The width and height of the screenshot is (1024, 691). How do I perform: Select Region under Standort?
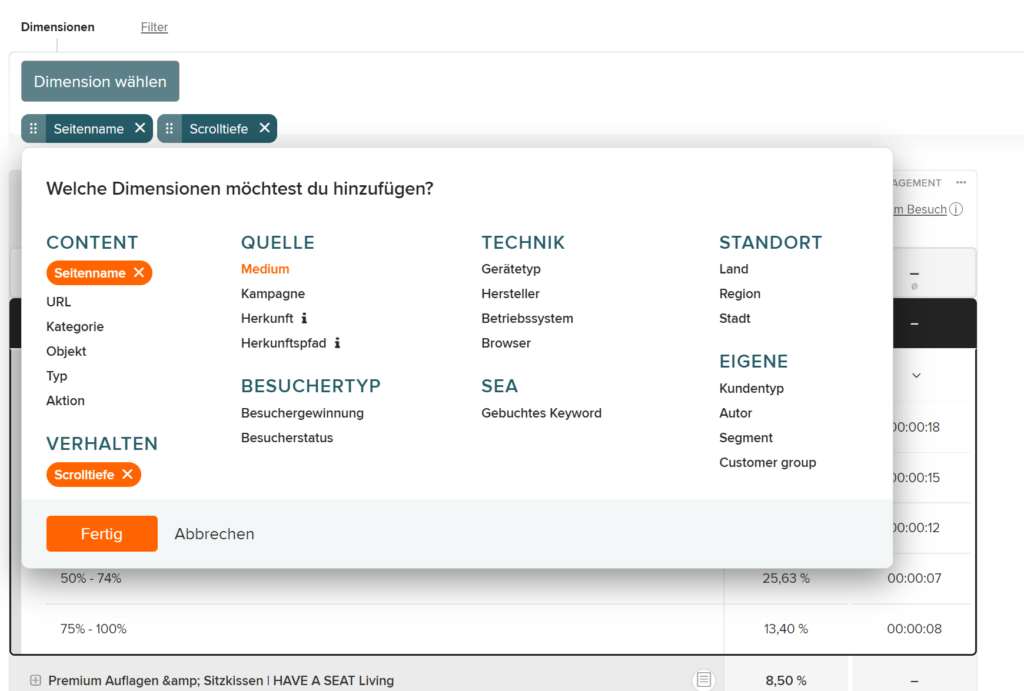point(740,294)
